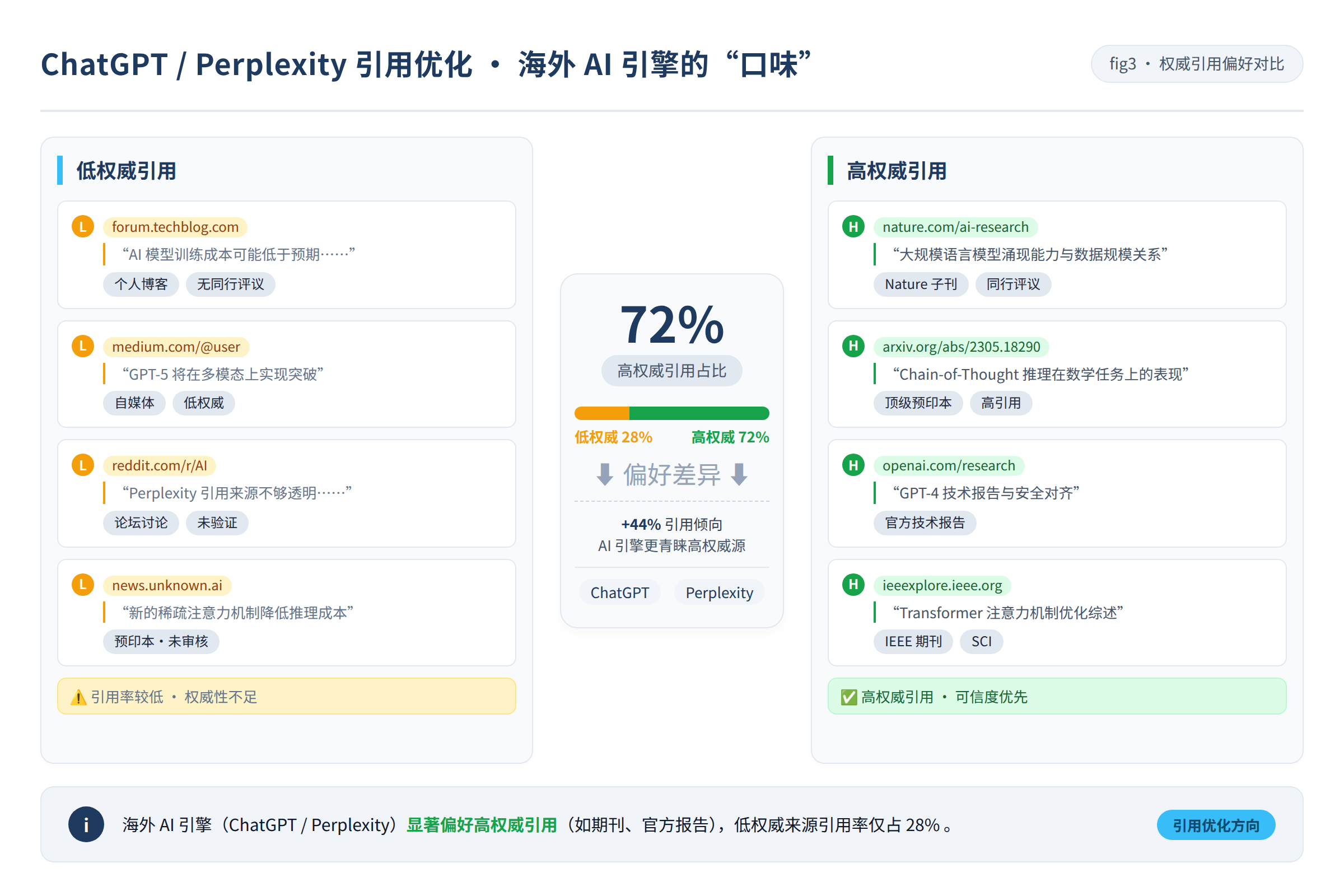Screen dimensions: 1344x896
Task: Open the reddit.com/r/AI source link
Action: (160, 466)
